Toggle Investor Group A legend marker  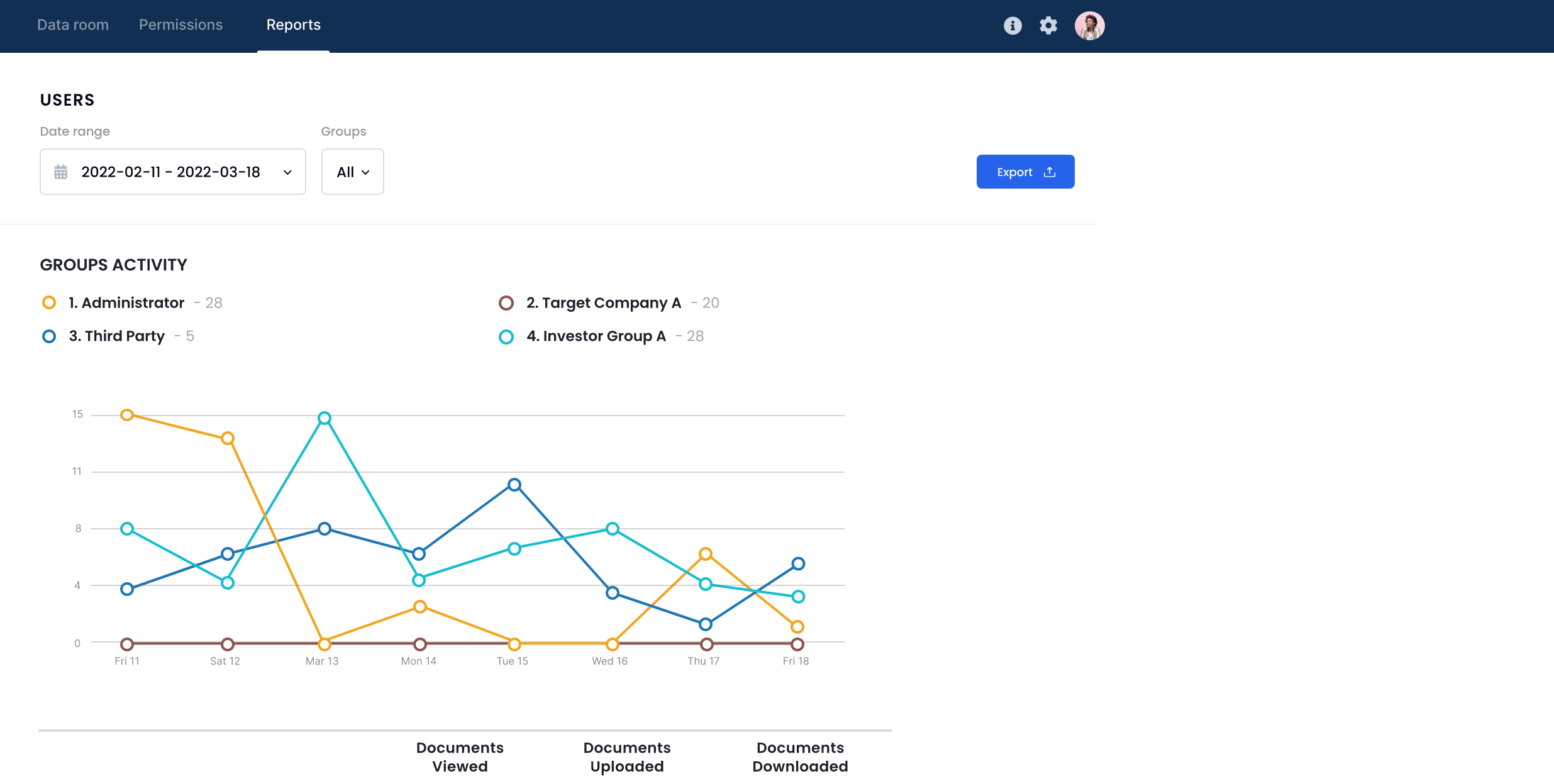click(506, 337)
